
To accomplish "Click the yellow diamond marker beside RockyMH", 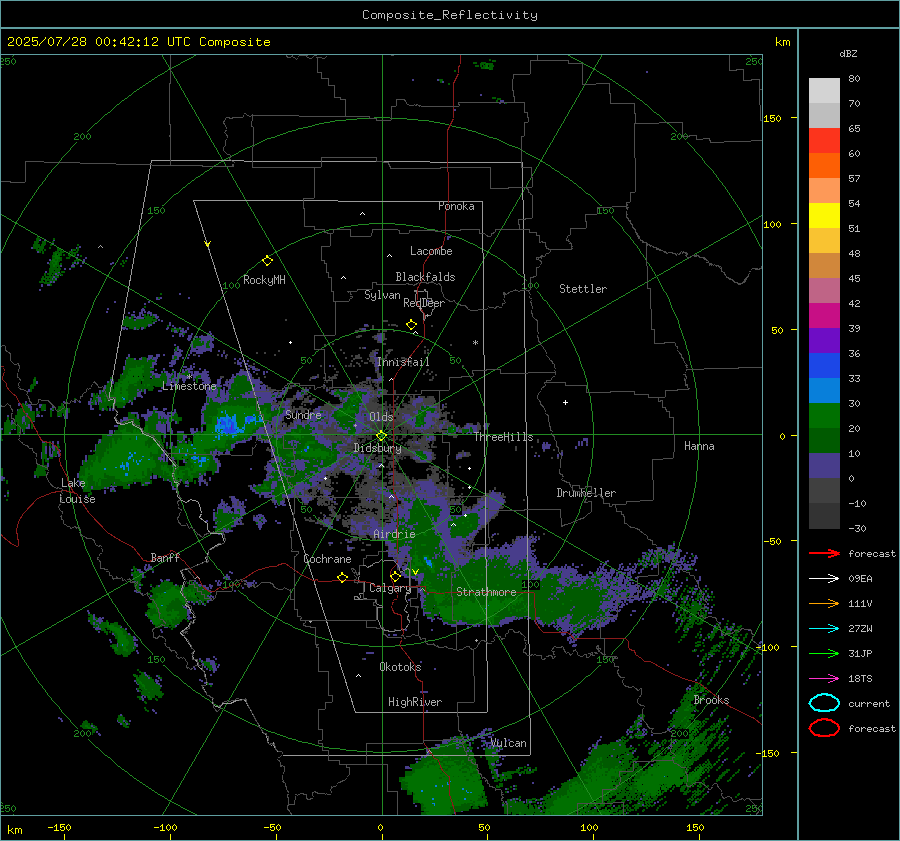I will [x=267, y=261].
